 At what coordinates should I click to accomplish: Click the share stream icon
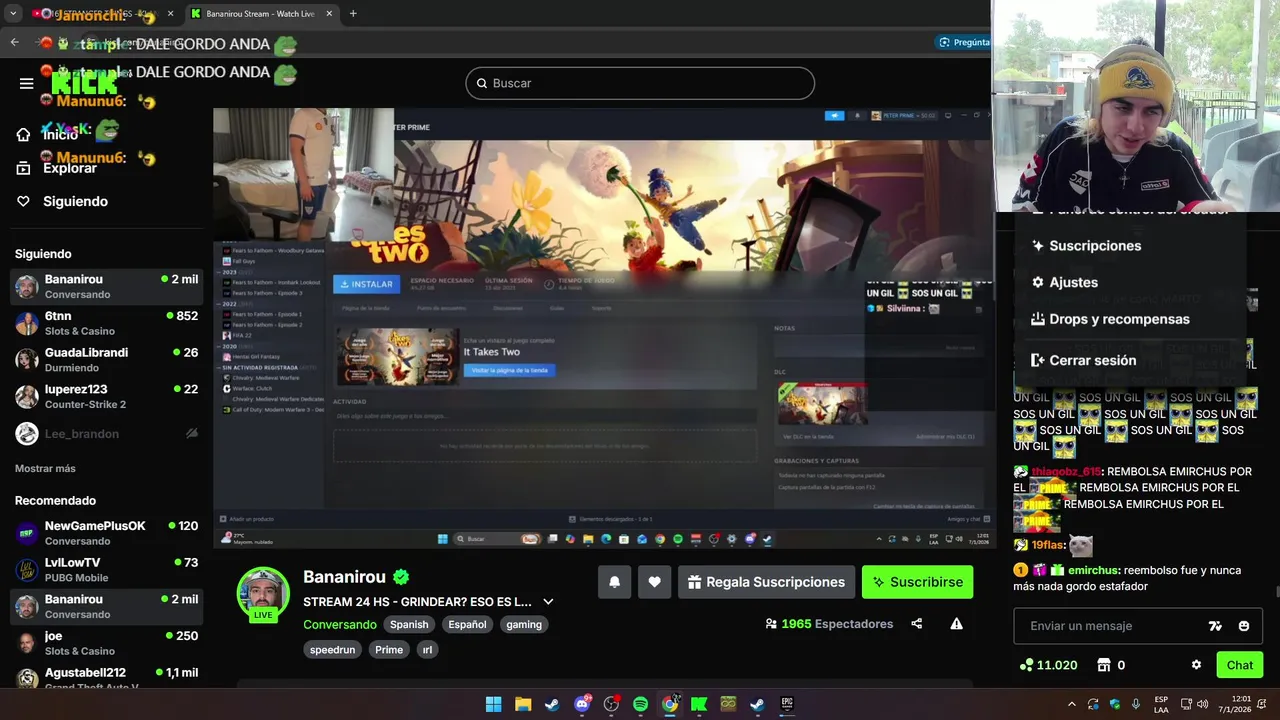click(x=917, y=624)
